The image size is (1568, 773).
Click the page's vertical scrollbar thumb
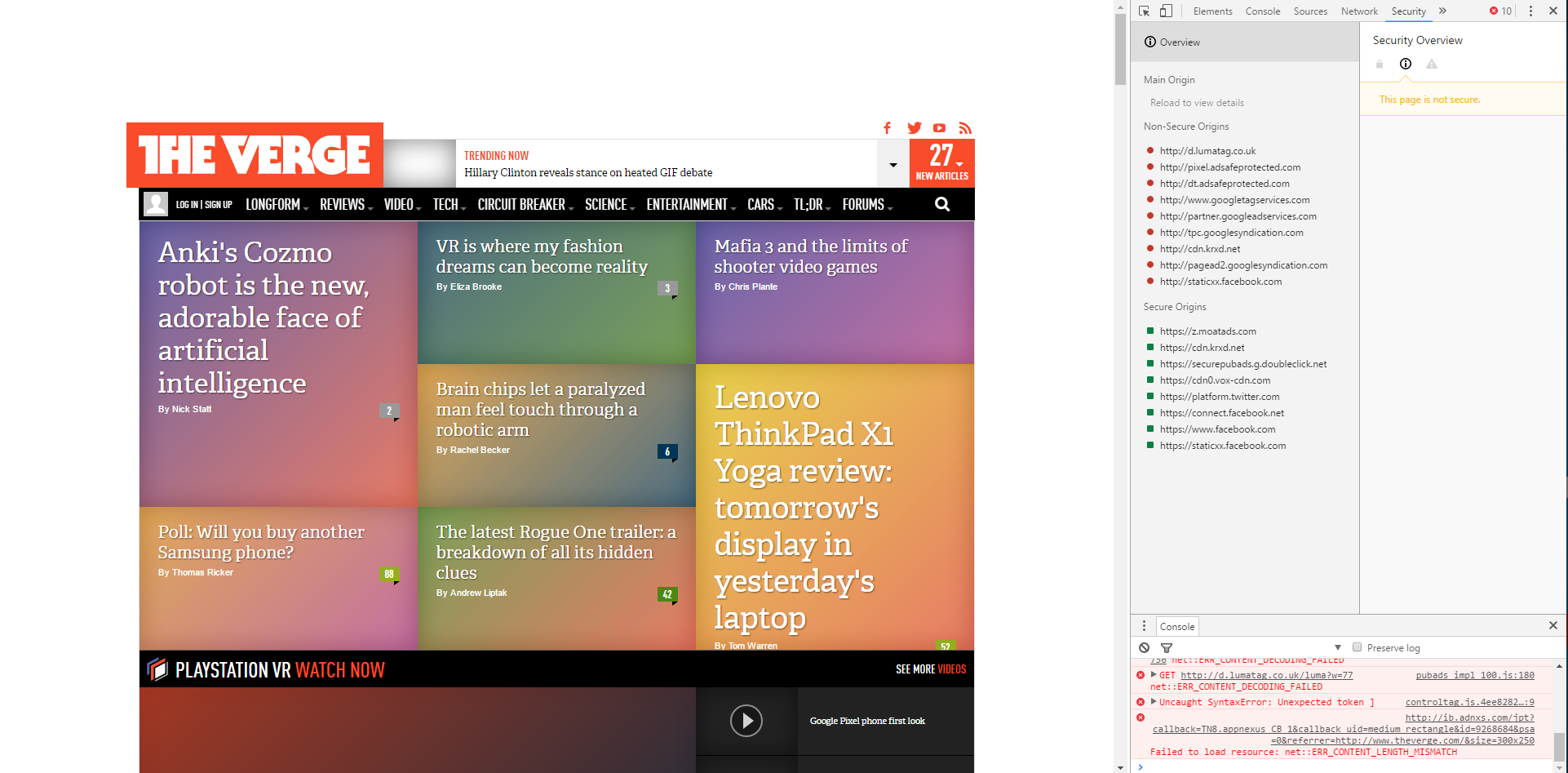click(1120, 49)
